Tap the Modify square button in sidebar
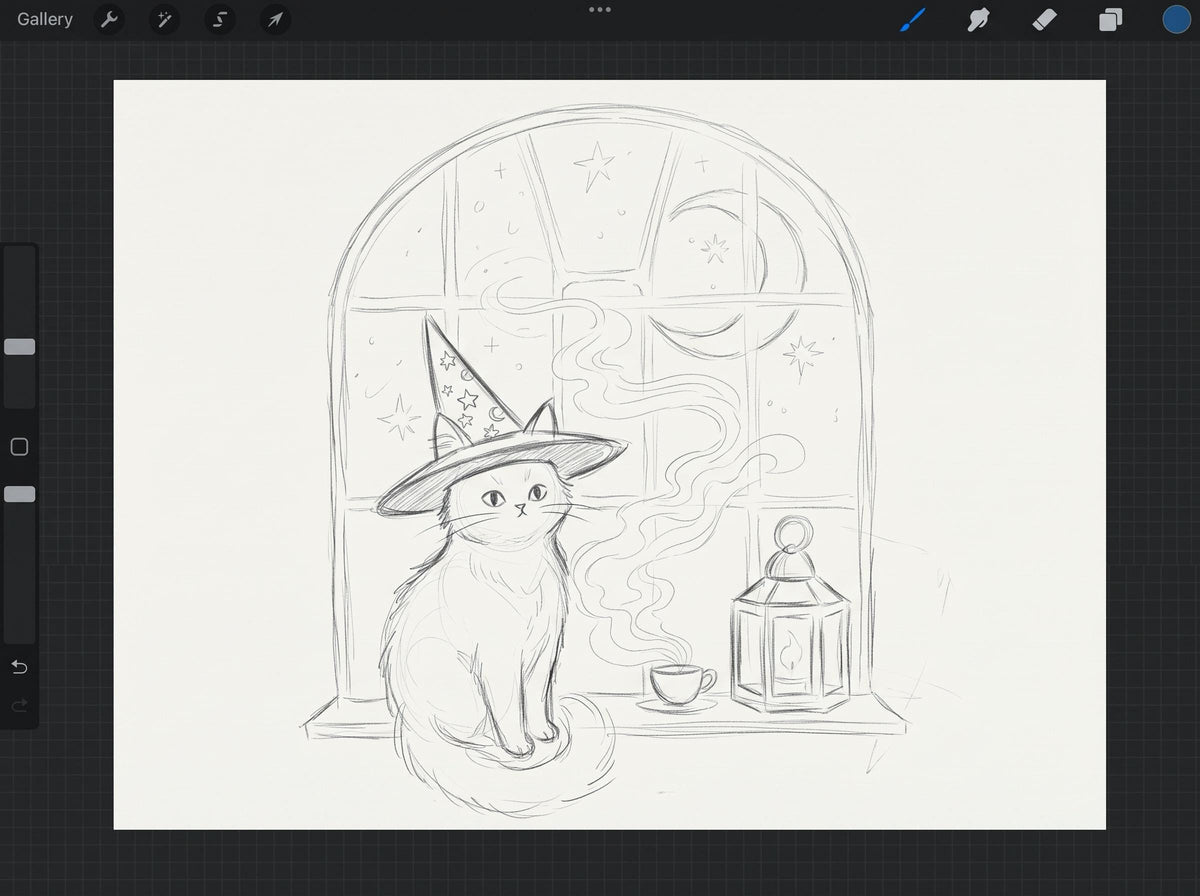This screenshot has width=1200, height=896. click(x=19, y=447)
